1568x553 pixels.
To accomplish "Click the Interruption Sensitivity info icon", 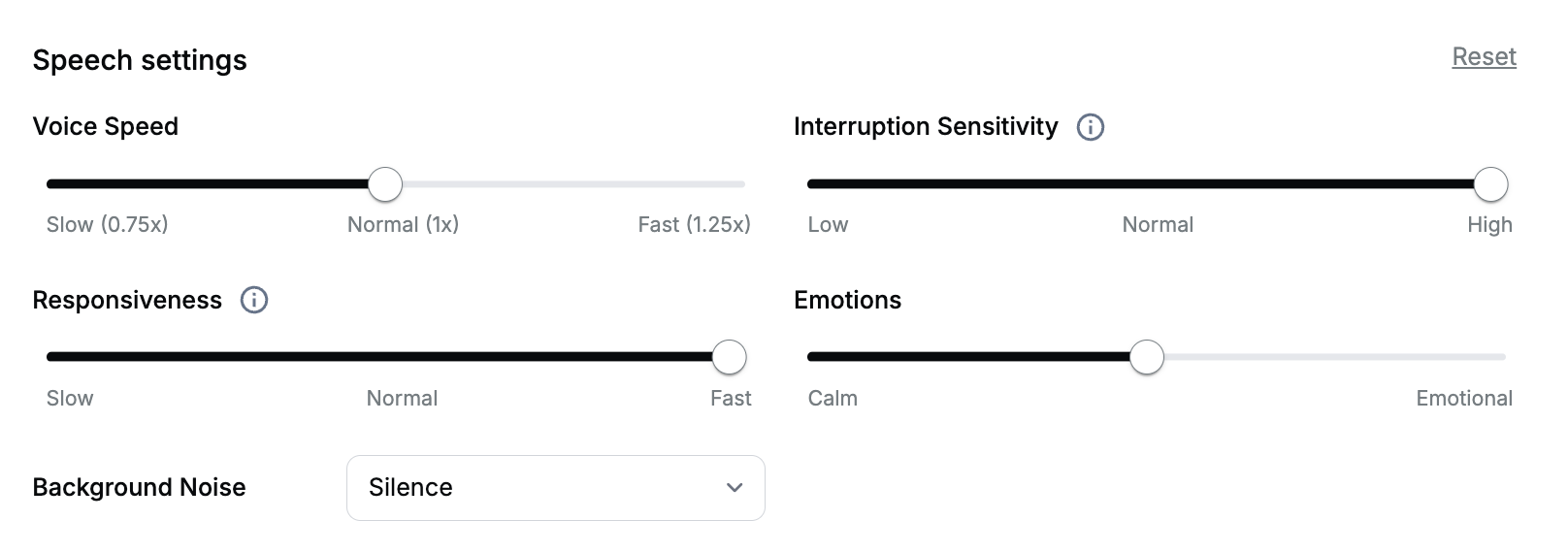I will [x=1091, y=127].
